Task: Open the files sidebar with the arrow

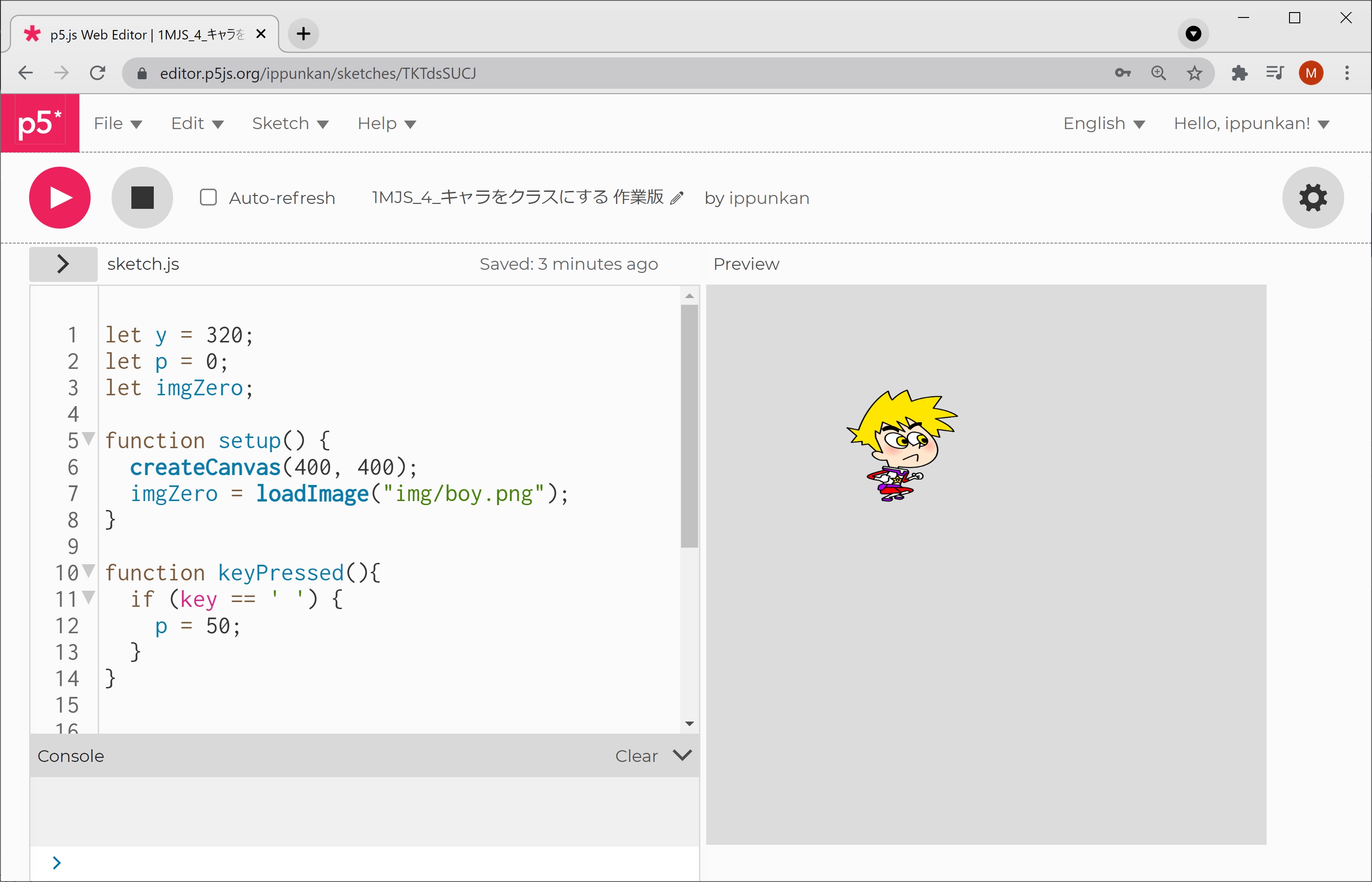Action: pyautogui.click(x=62, y=264)
